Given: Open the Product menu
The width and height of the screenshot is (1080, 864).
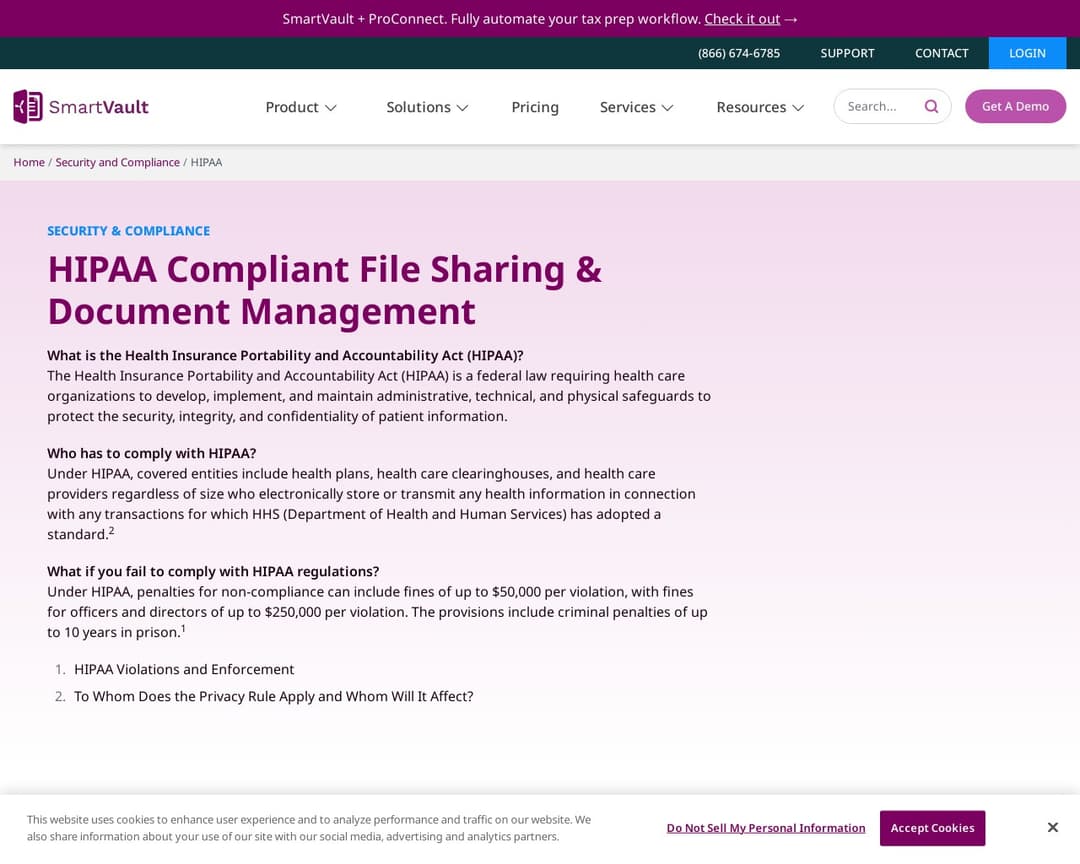Looking at the screenshot, I should [x=292, y=107].
